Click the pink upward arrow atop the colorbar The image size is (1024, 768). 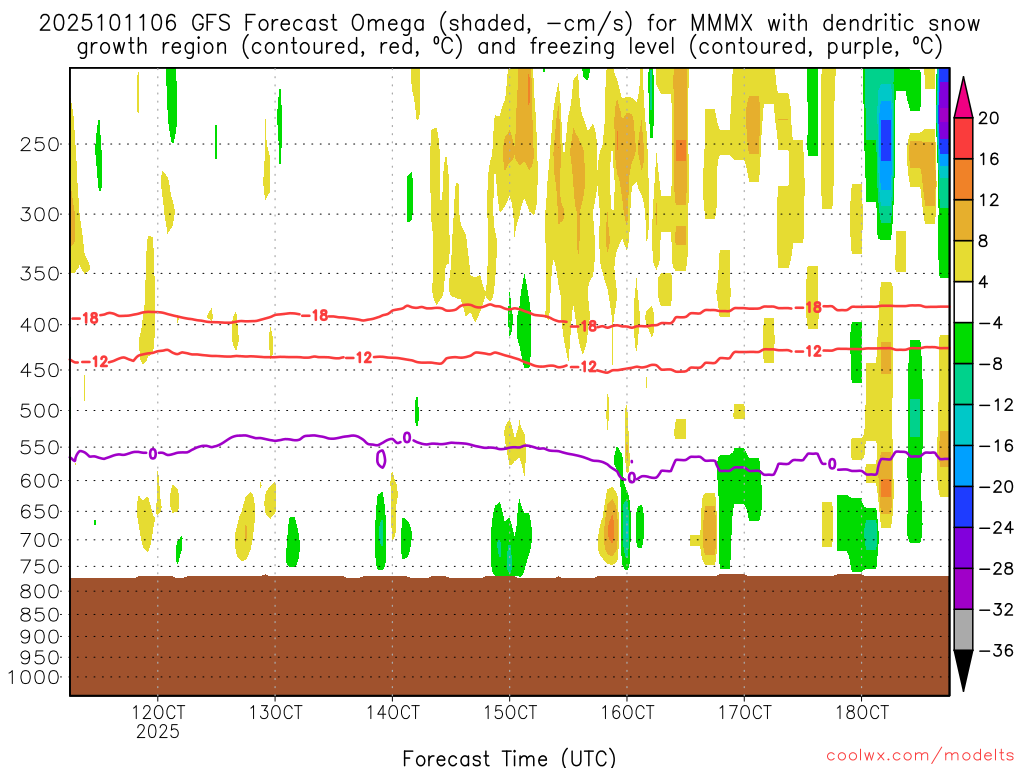pyautogui.click(x=963, y=98)
